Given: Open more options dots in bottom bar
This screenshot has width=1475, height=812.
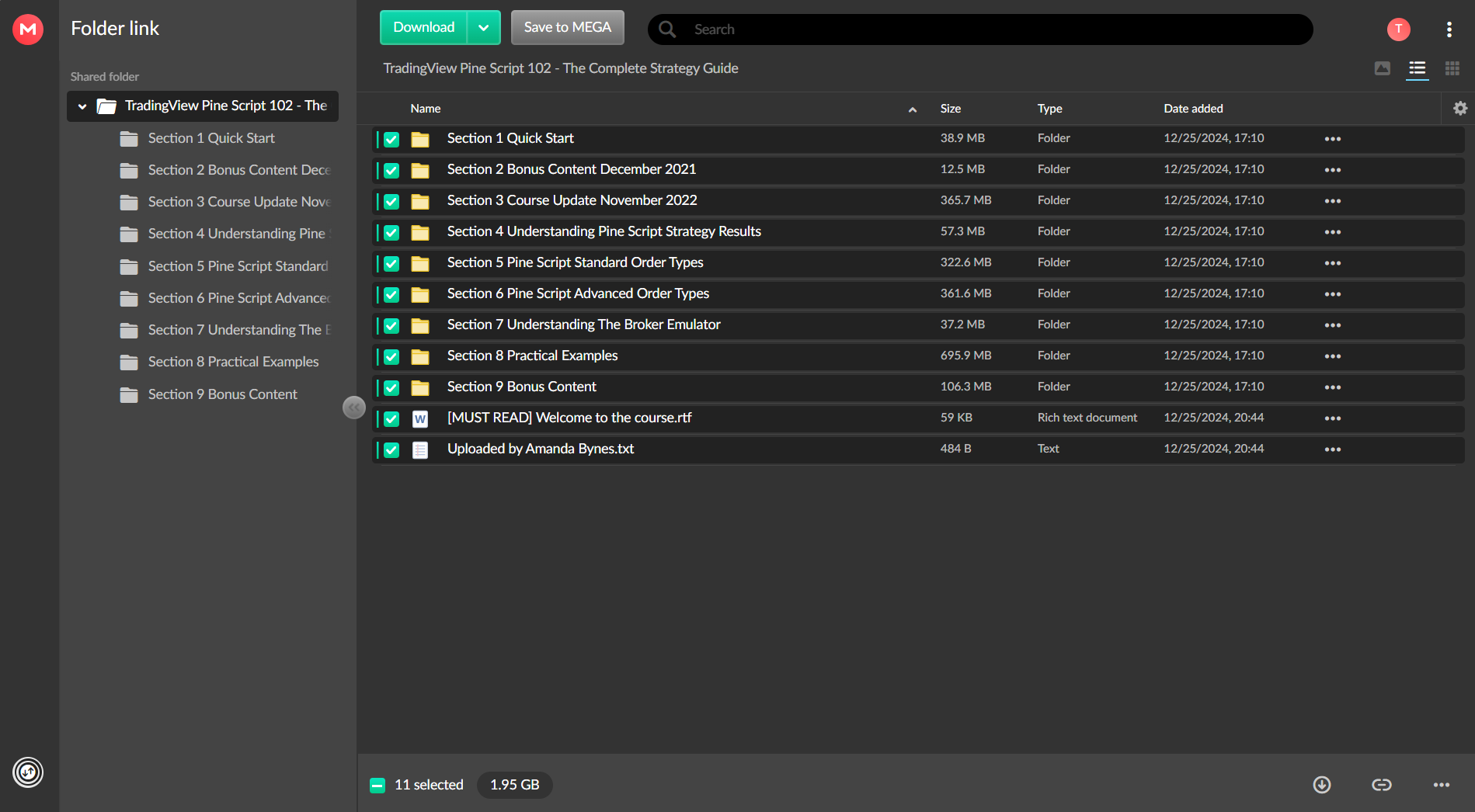Looking at the screenshot, I should click(x=1442, y=785).
